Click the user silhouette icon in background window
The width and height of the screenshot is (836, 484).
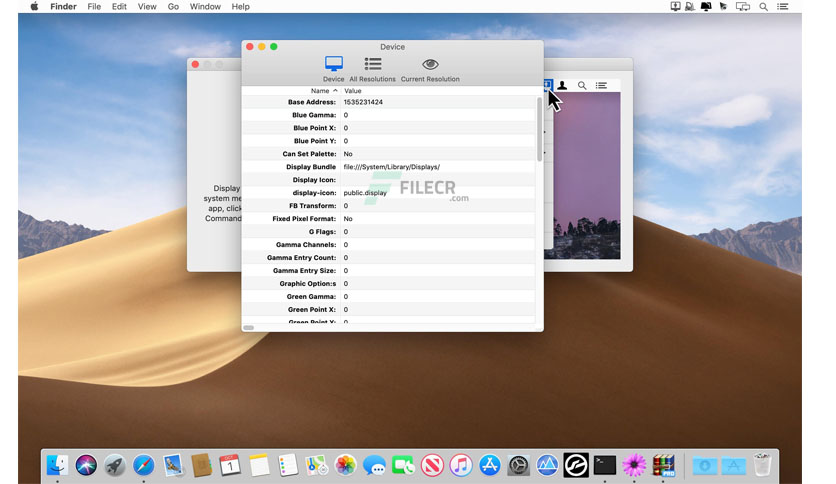tap(562, 85)
